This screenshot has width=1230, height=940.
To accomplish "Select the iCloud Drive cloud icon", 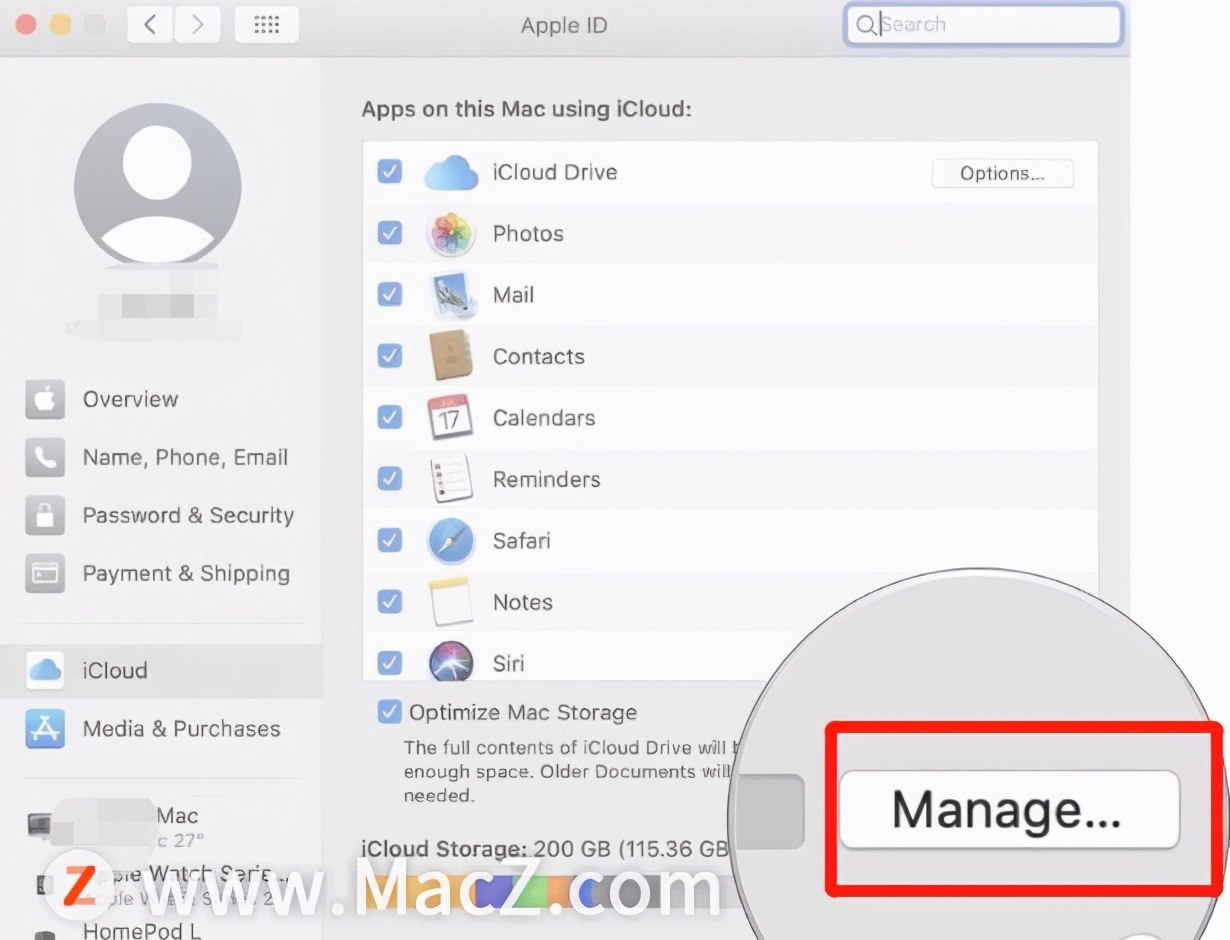I will [451, 171].
